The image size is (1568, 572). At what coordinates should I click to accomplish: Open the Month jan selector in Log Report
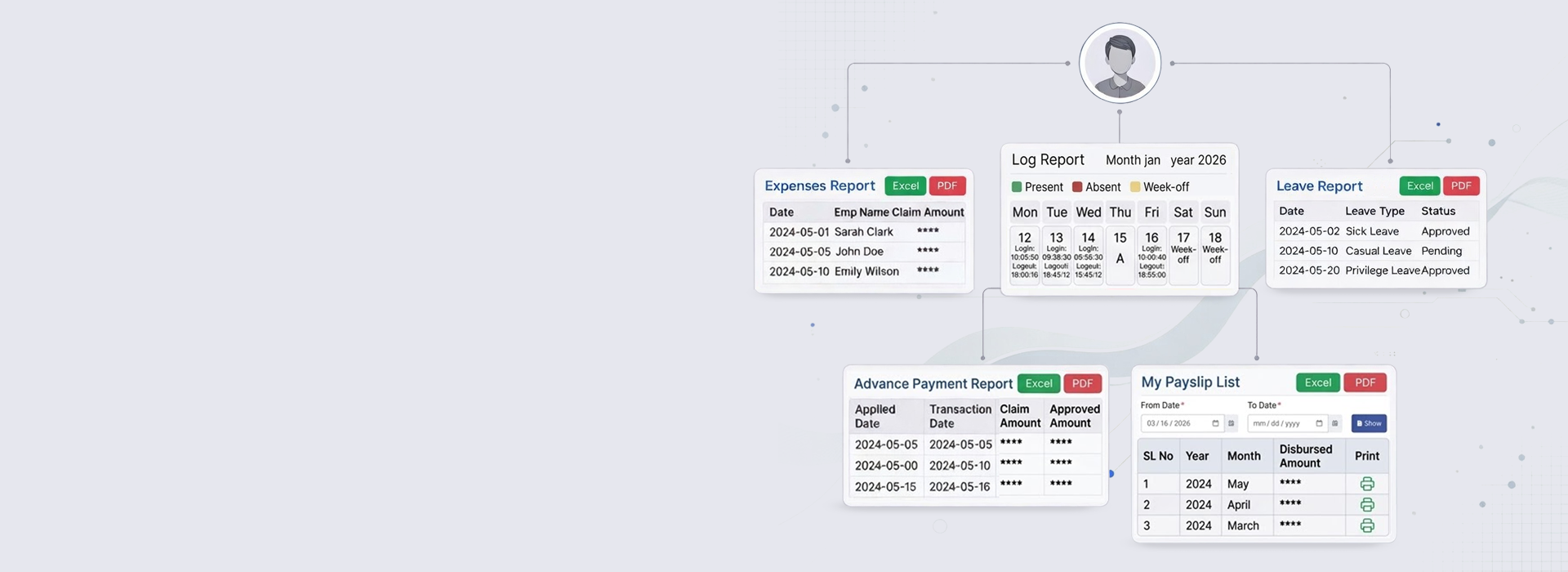pos(1133,160)
